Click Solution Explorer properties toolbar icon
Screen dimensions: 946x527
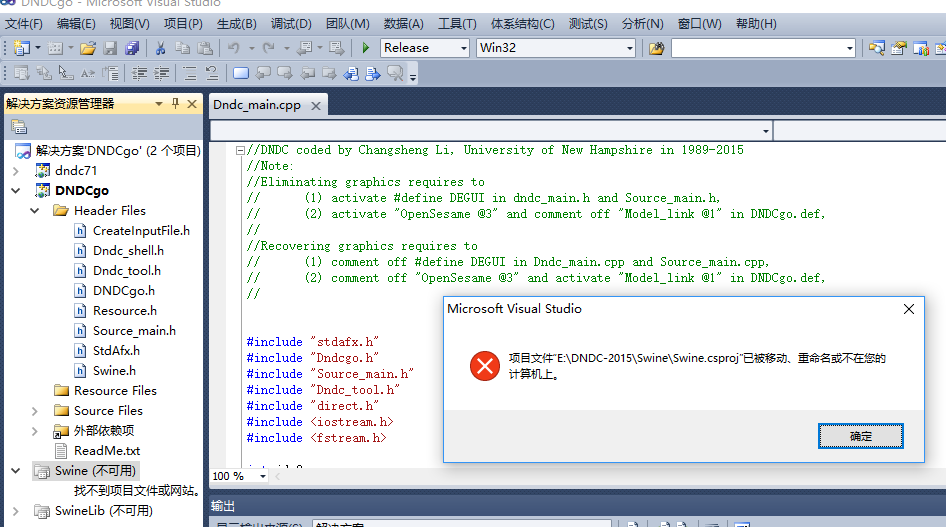[x=19, y=127]
